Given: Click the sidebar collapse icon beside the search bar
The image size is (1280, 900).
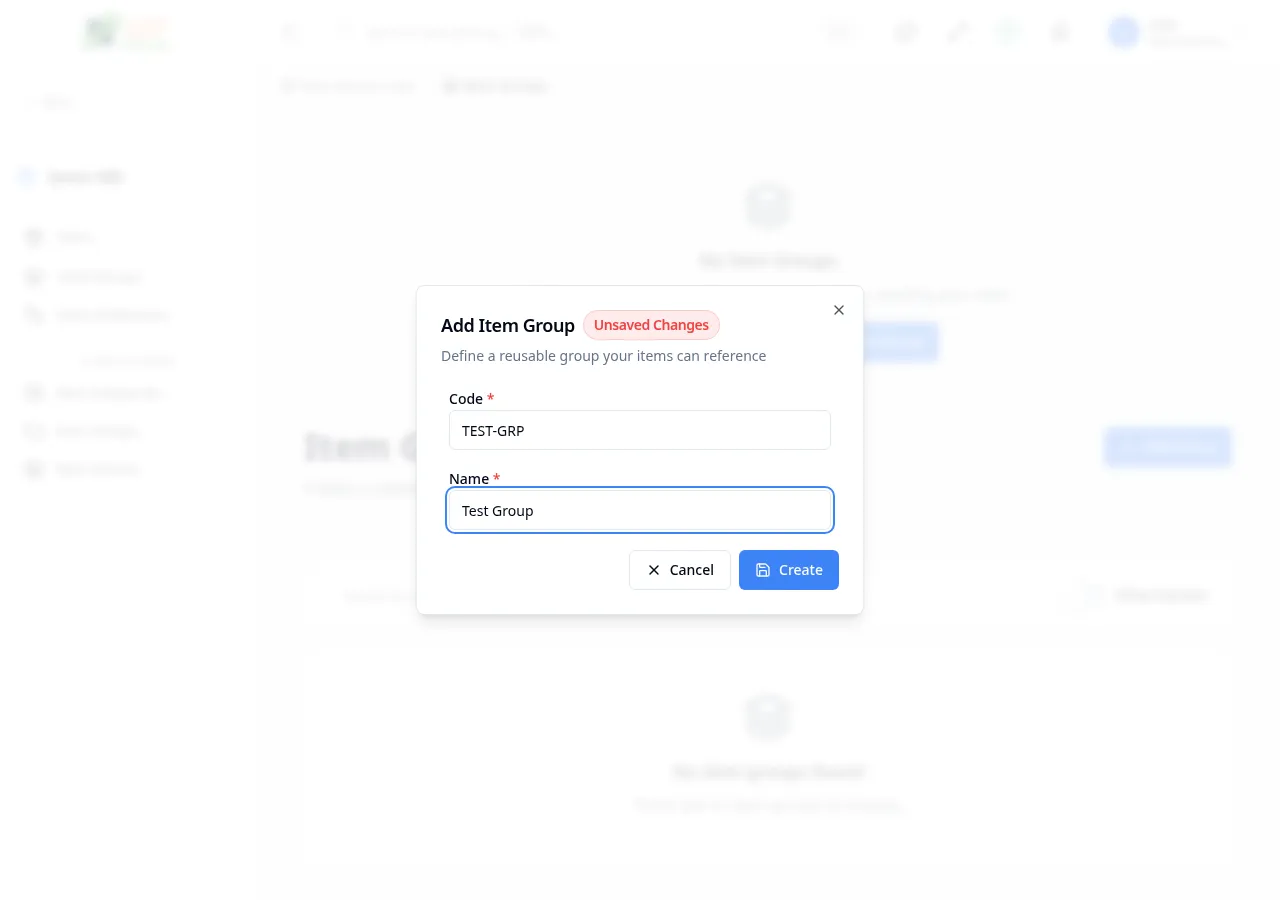Looking at the screenshot, I should click(x=290, y=32).
